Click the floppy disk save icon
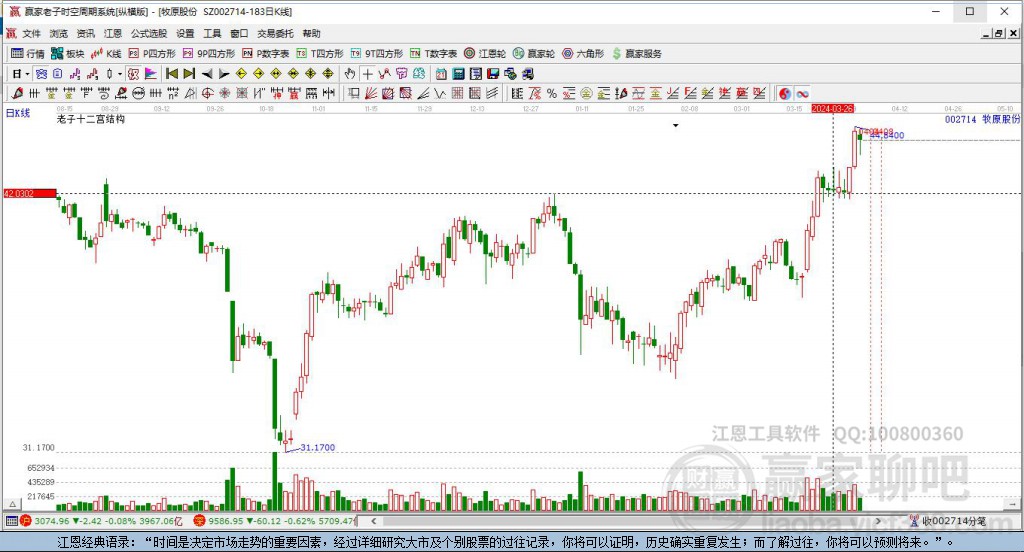Viewport: 1024px width, 552px height. (x=493, y=74)
